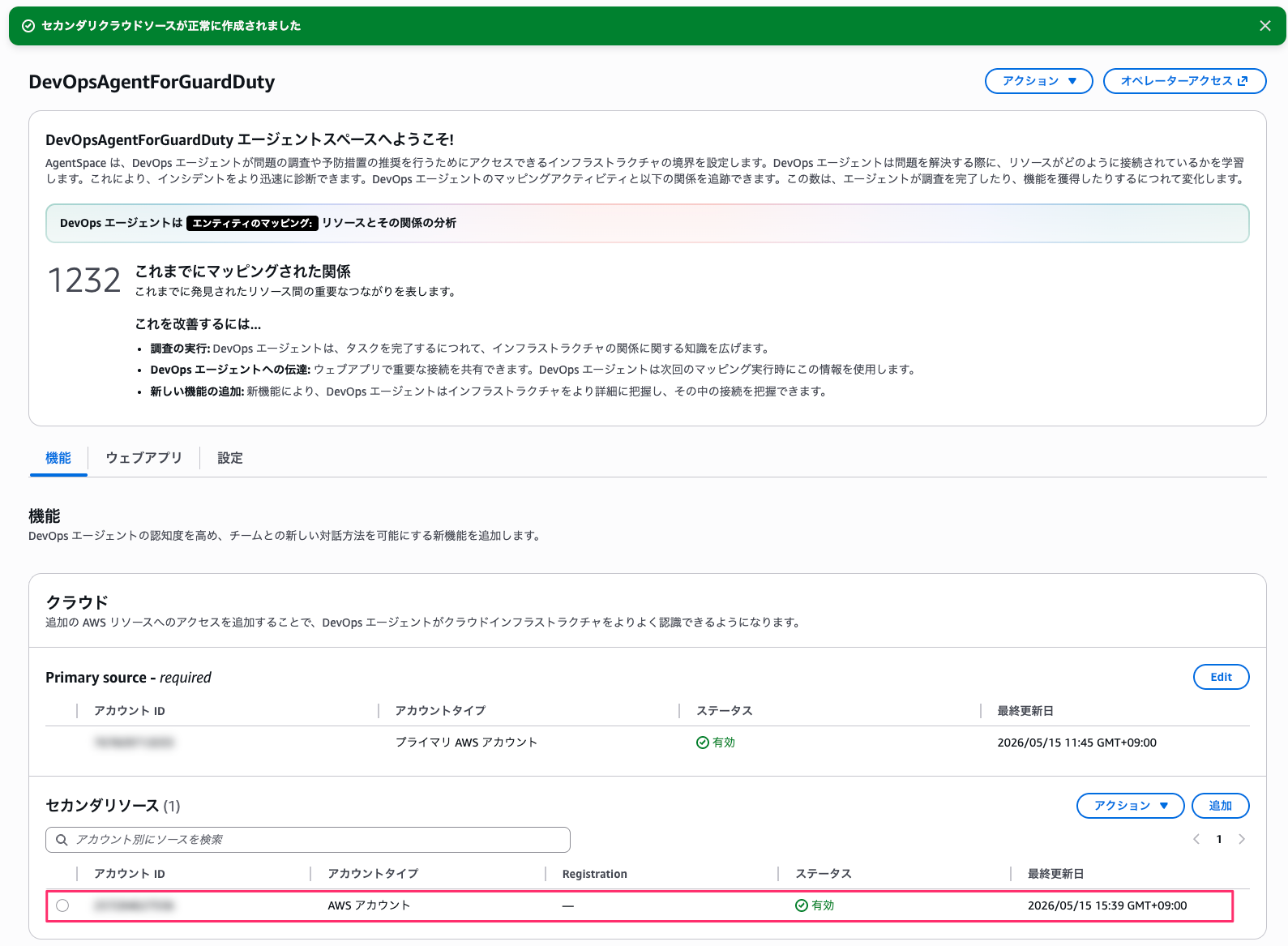The width and height of the screenshot is (1288, 946).
Task: Open オペレーターアクセス in a new window
Action: click(x=1184, y=81)
